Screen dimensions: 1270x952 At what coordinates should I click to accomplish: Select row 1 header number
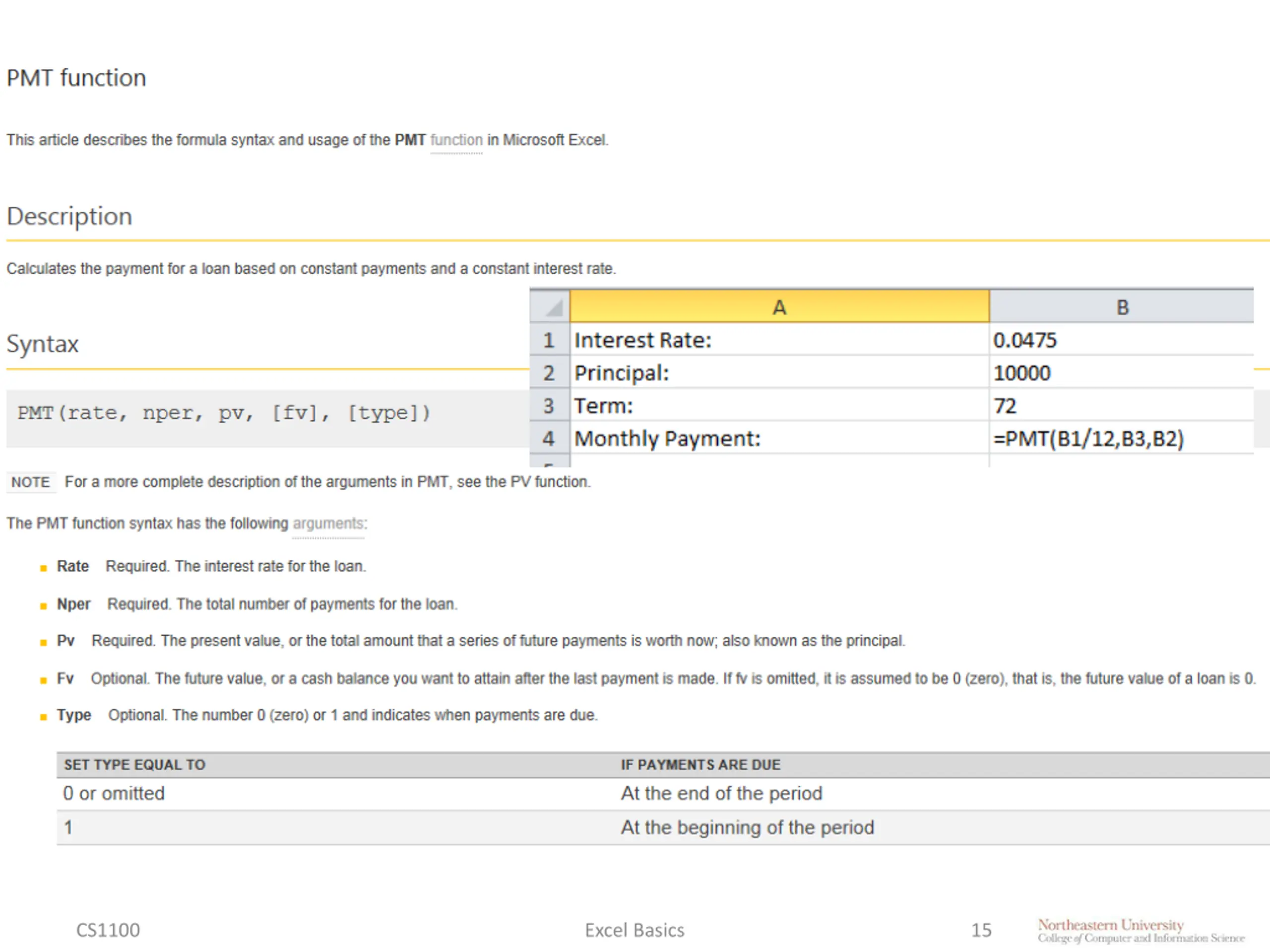pyautogui.click(x=549, y=340)
